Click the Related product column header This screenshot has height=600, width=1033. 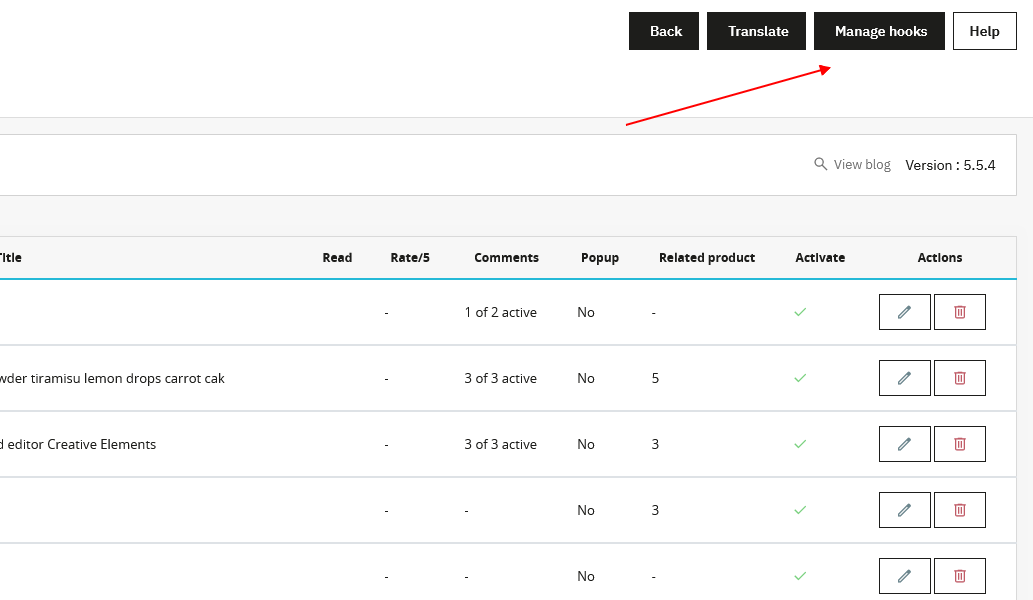tap(706, 258)
